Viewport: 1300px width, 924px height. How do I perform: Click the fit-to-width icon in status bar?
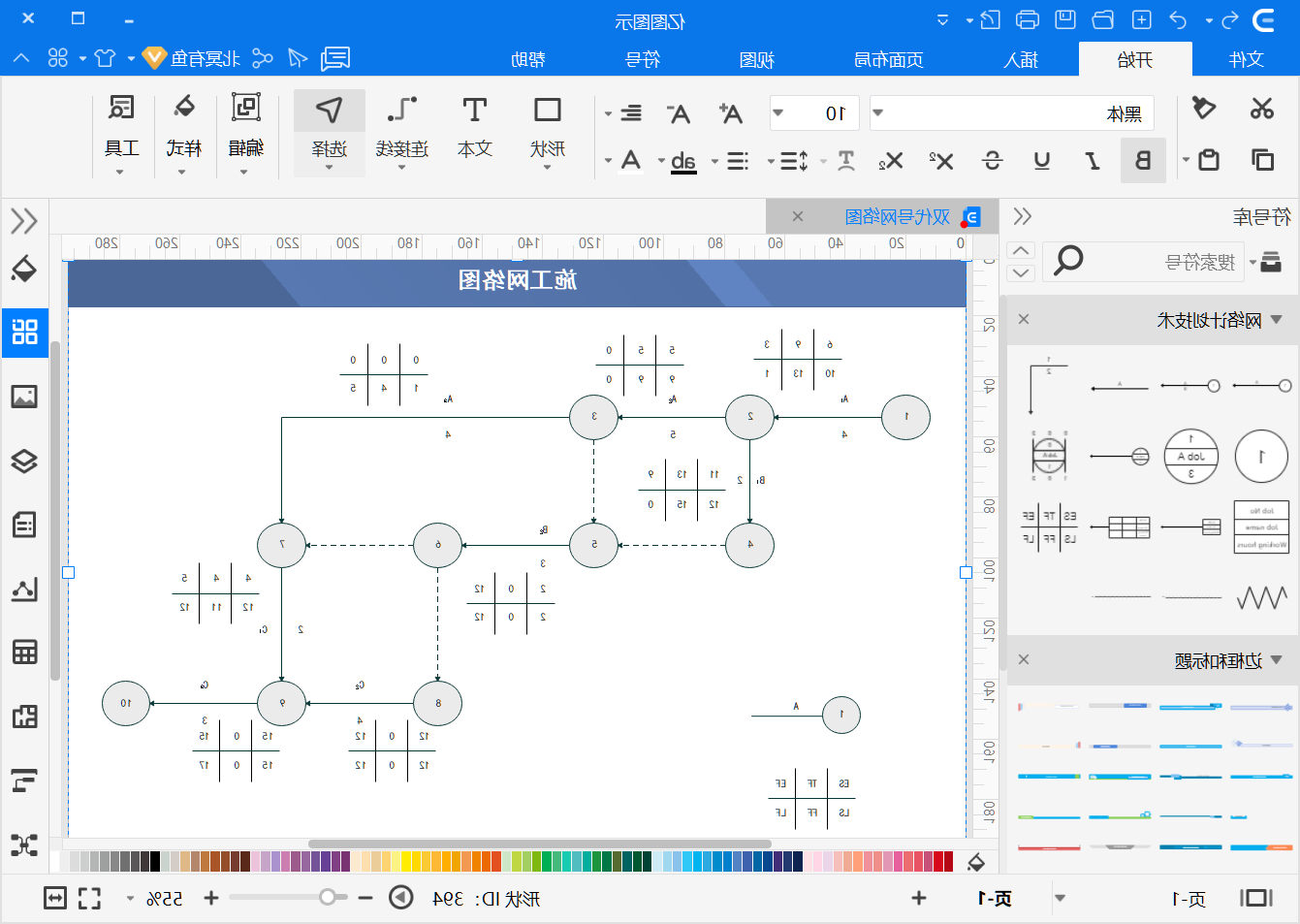tap(55, 899)
